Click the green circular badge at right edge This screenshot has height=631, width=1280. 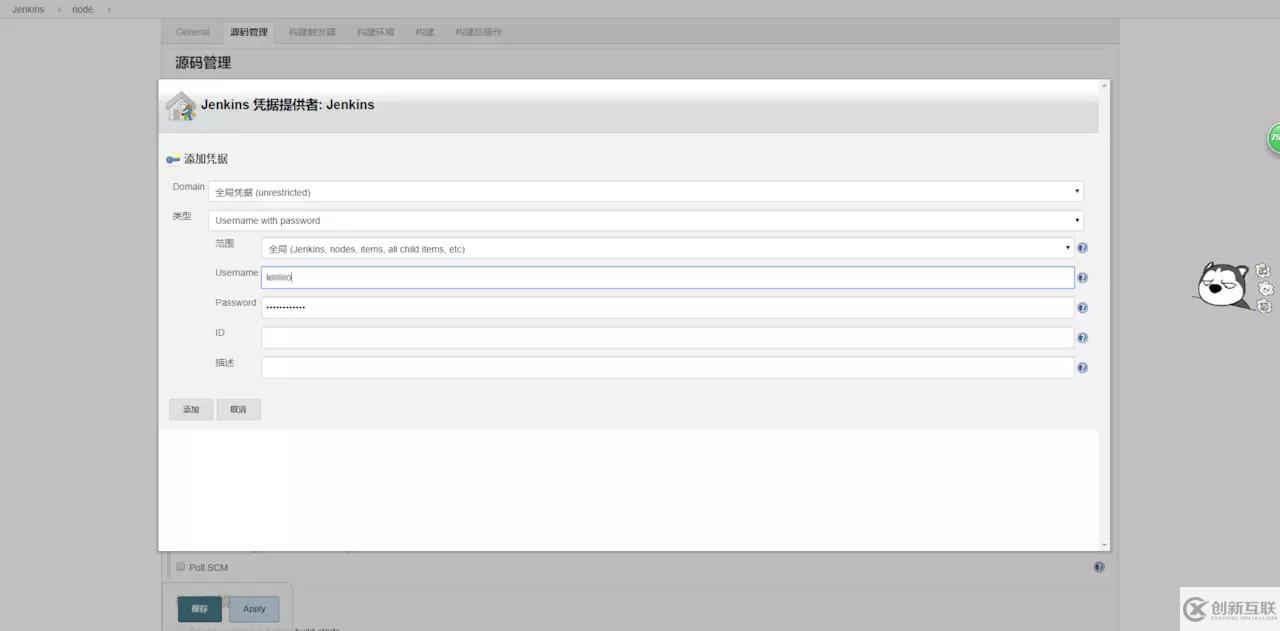click(x=1274, y=138)
